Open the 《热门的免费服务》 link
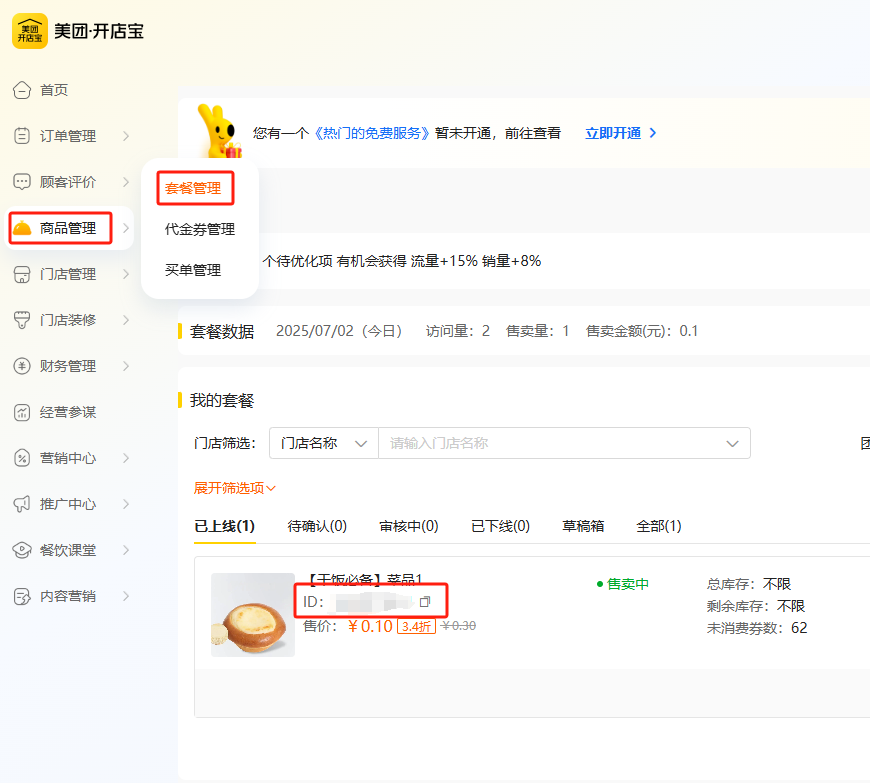The image size is (870, 783). [372, 133]
